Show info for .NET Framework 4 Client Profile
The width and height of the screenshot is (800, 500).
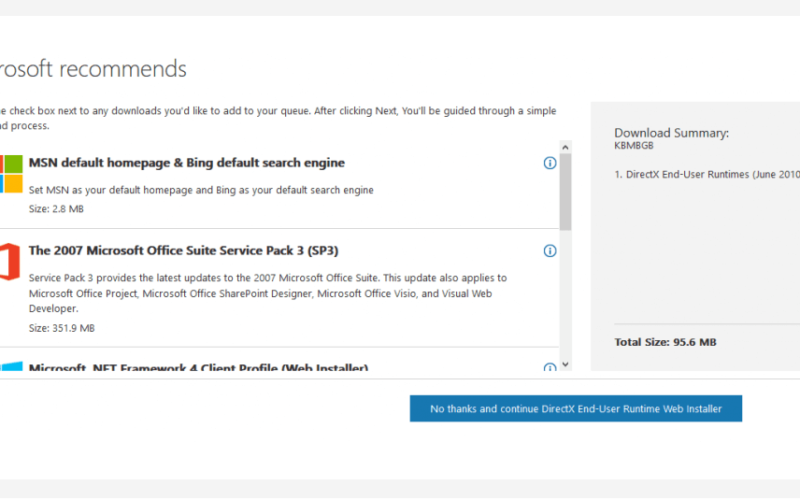point(549,367)
